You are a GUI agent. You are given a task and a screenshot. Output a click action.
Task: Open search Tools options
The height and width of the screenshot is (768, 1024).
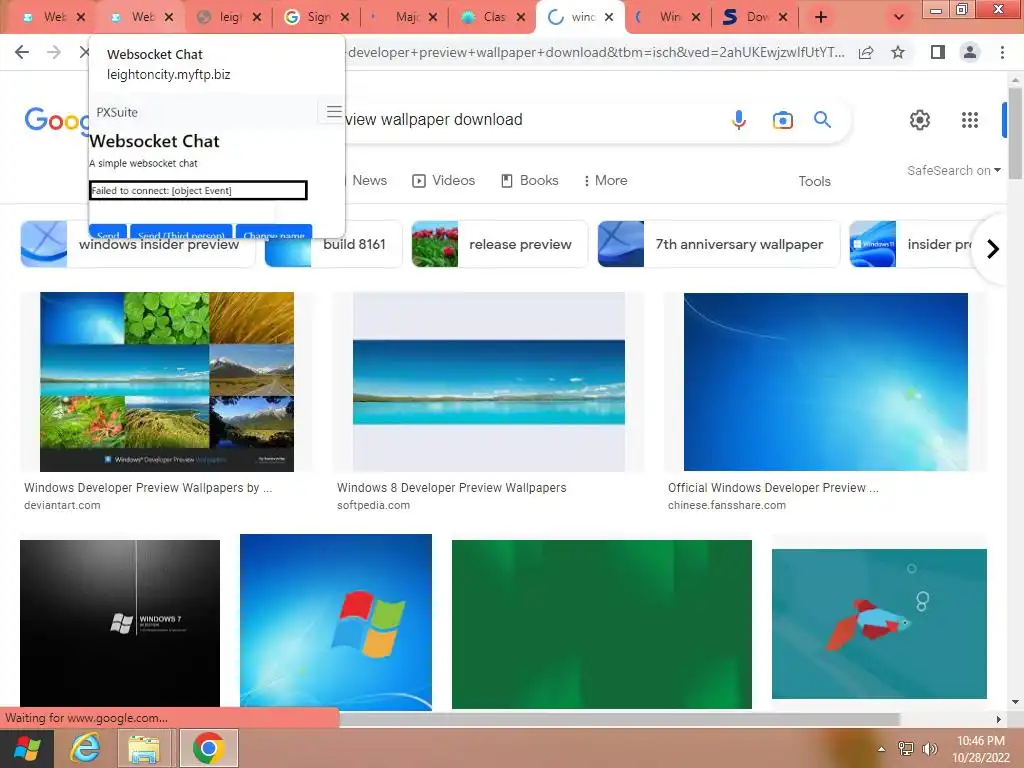click(814, 181)
